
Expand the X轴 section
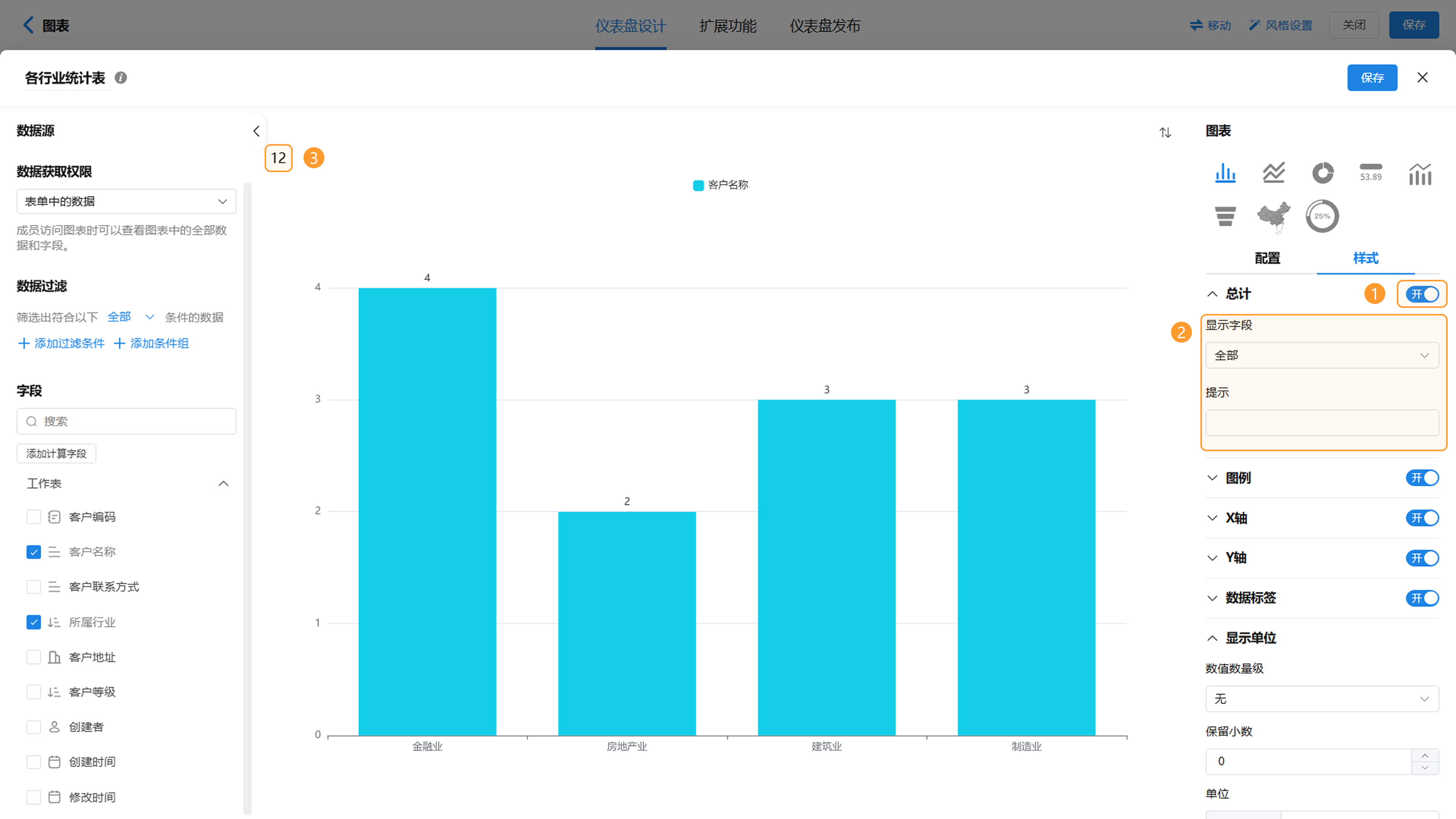pos(1212,518)
